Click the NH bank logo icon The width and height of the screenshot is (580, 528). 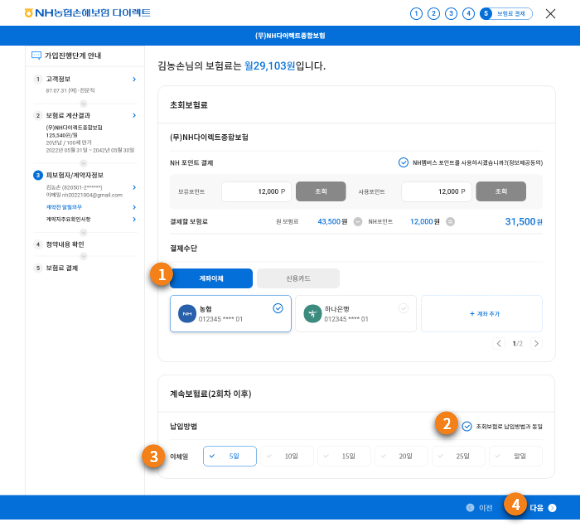pyautogui.click(x=187, y=313)
